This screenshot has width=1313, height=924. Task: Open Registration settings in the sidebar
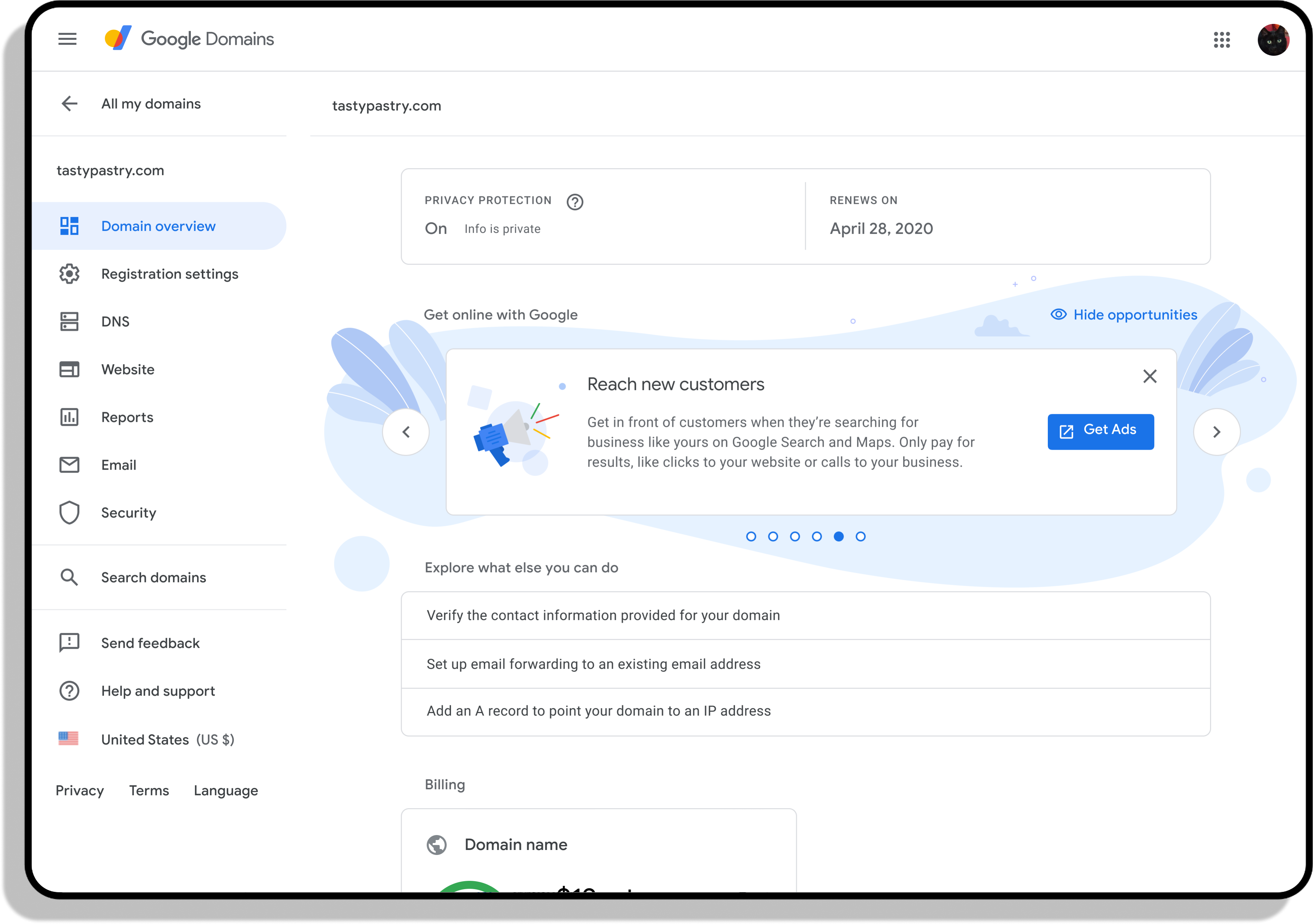point(159,274)
